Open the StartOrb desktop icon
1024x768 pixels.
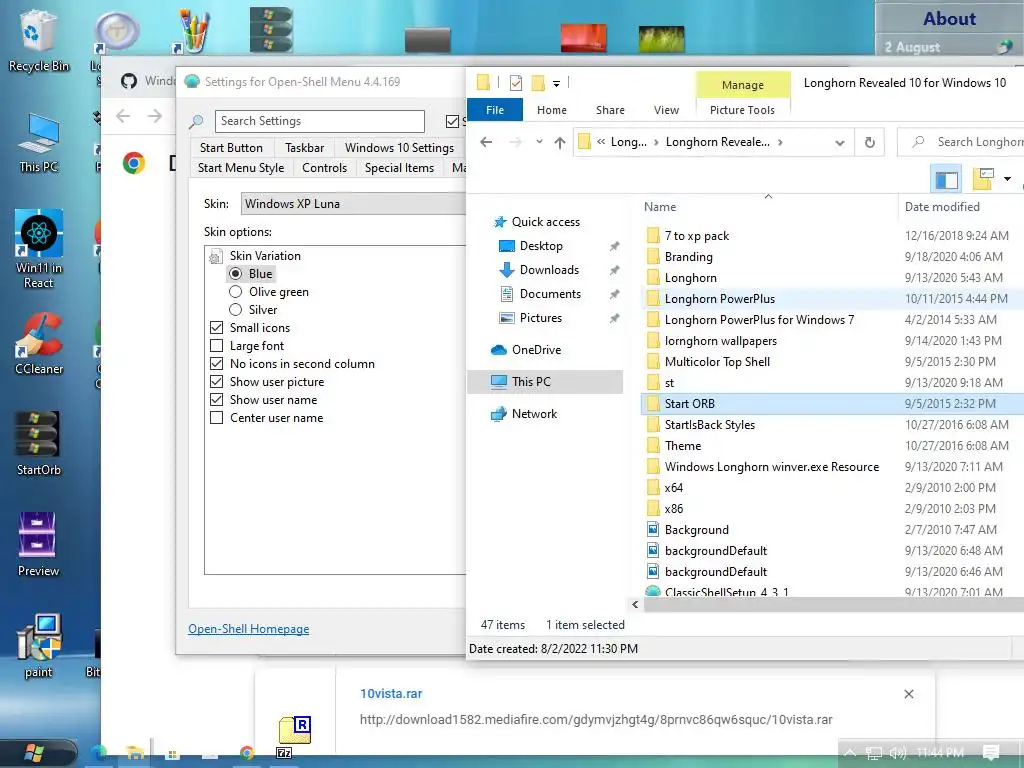click(x=38, y=443)
